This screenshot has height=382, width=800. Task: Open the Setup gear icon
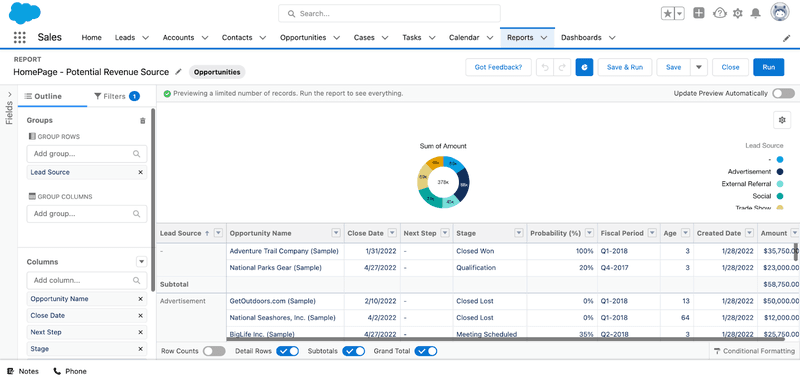(737, 14)
